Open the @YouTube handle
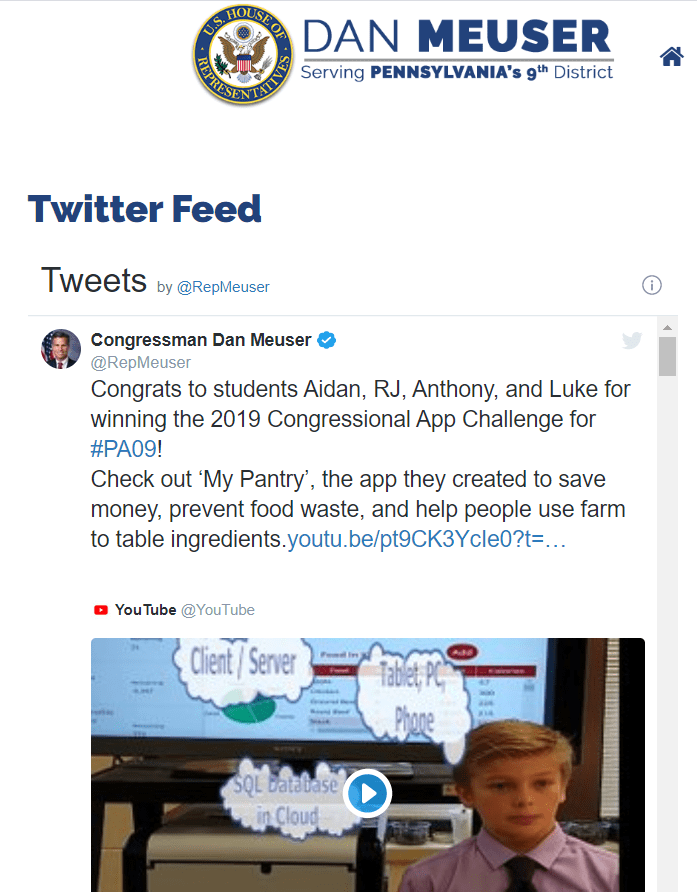The image size is (697, 892). click(218, 610)
